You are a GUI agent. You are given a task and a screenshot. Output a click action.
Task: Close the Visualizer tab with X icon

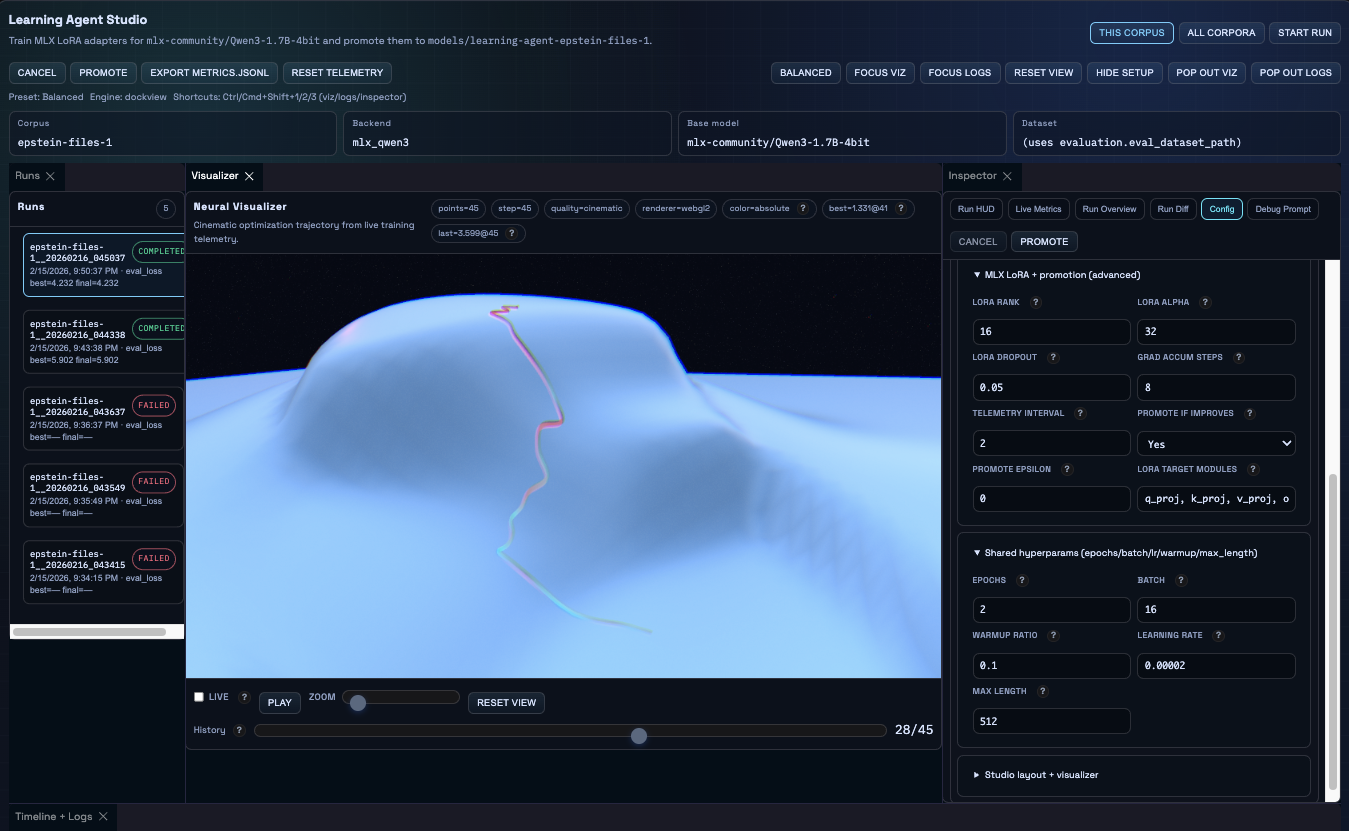point(249,176)
